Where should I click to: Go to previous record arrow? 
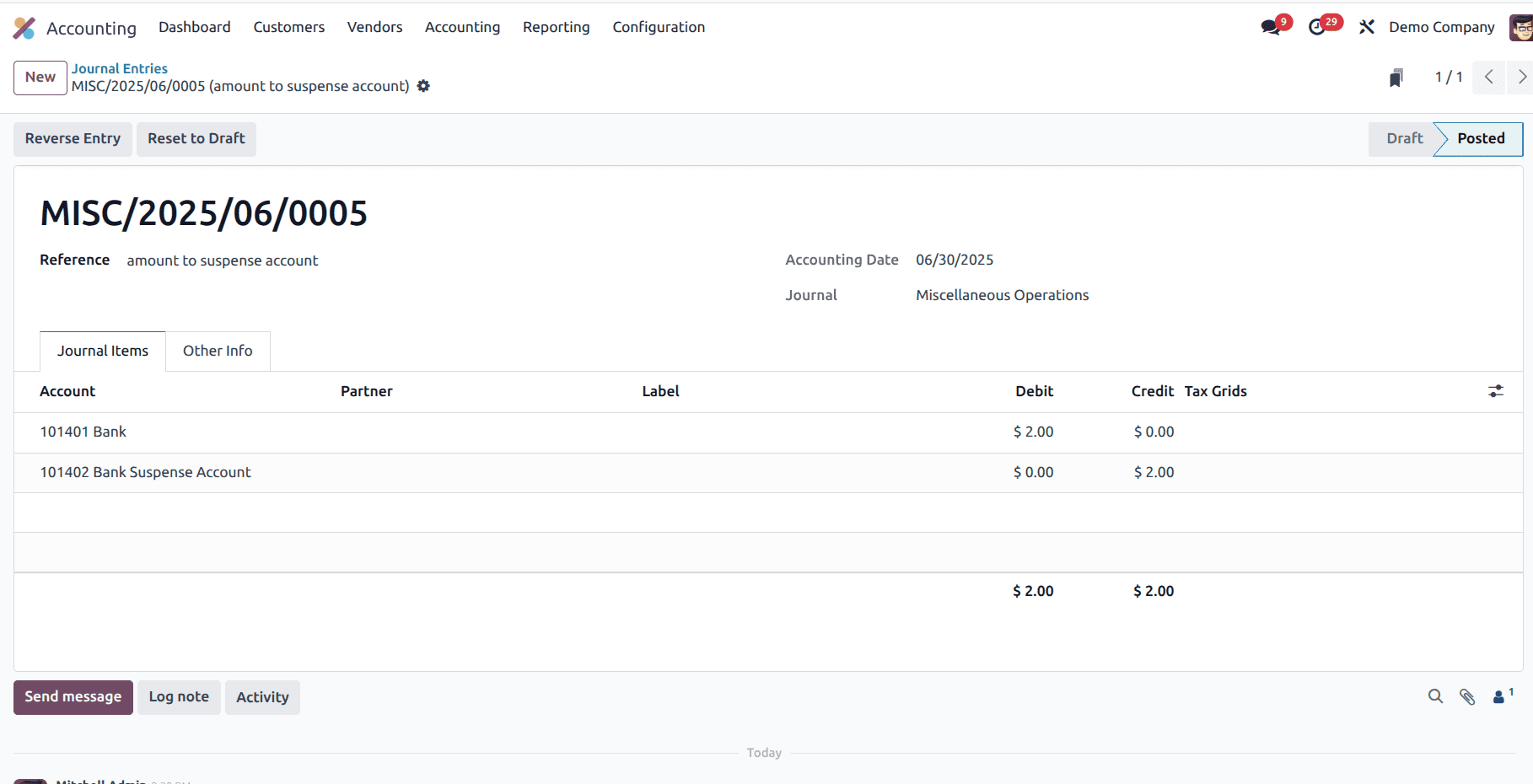tap(1489, 77)
